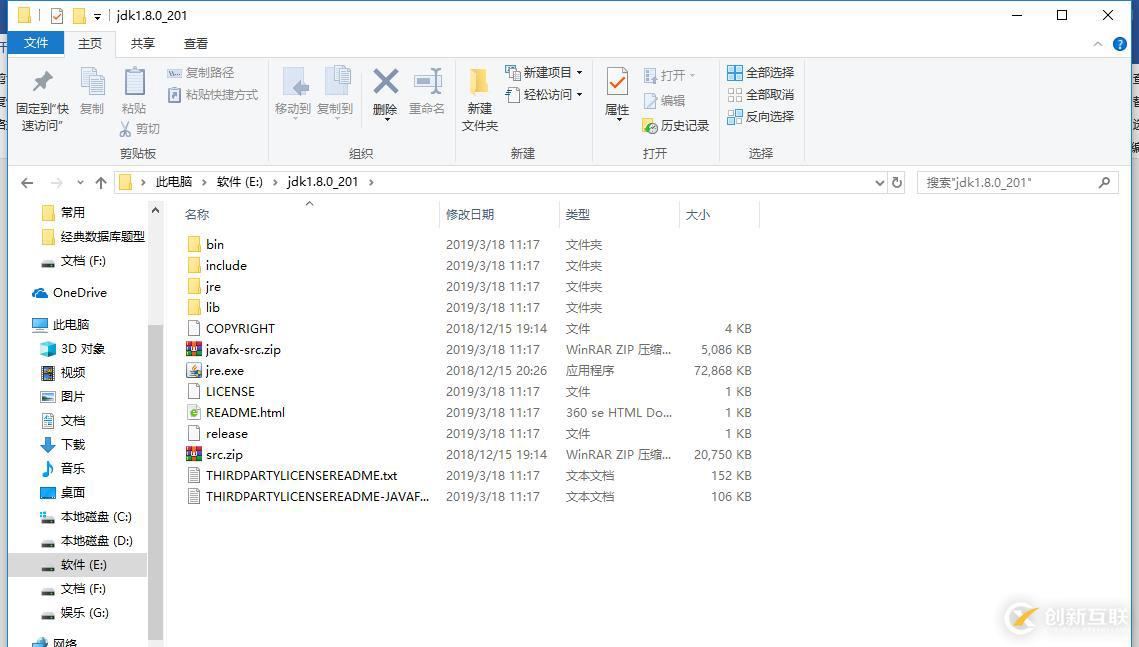
Task: Sort by Date Modified (修改日期) column
Action: (470, 214)
